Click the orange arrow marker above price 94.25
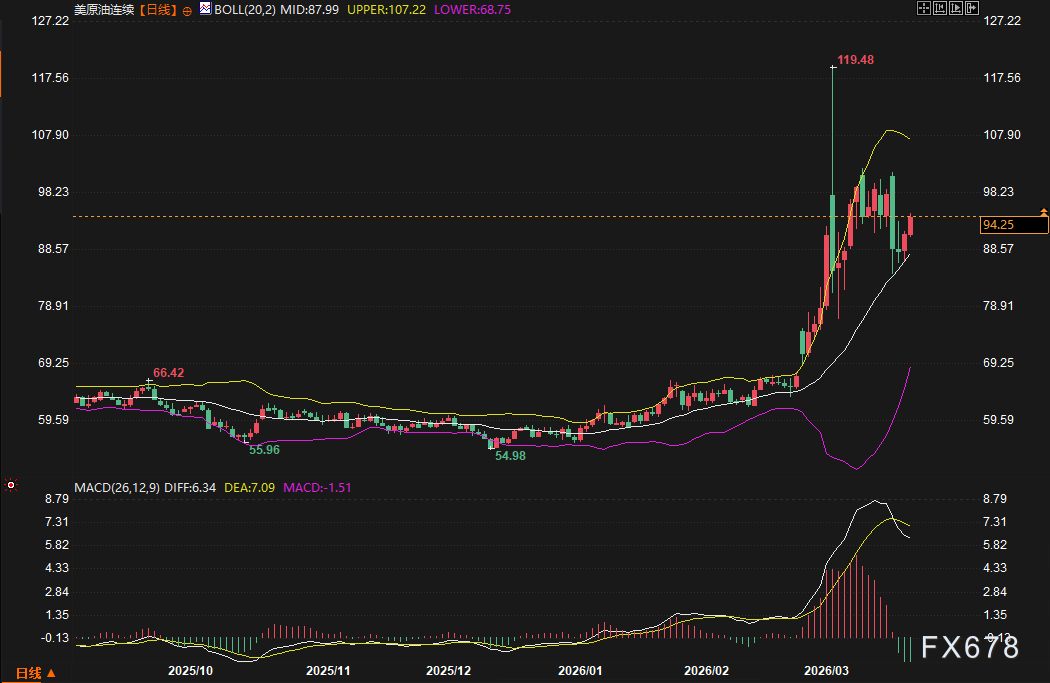 point(1043,212)
